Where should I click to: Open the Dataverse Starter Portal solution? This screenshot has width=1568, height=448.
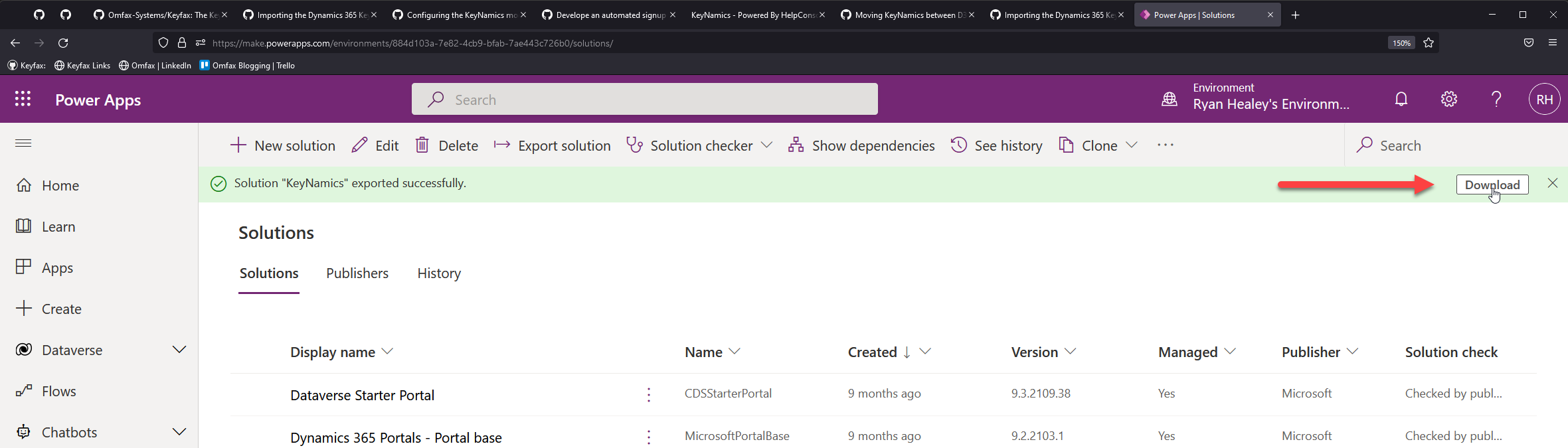click(362, 396)
